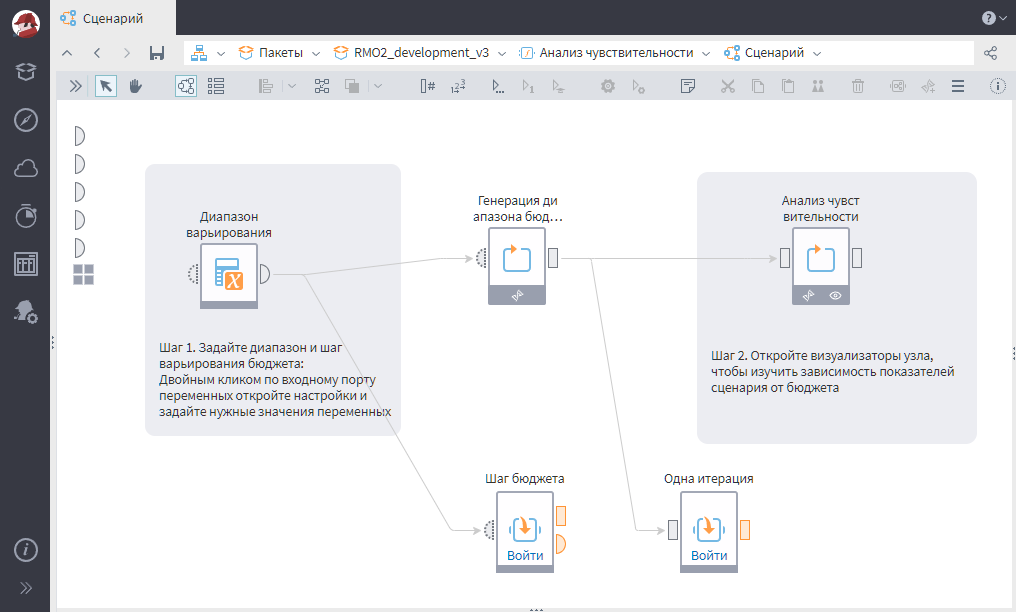Expand the Сценарий breadcrumb dropdown arrow

(x=817, y=54)
